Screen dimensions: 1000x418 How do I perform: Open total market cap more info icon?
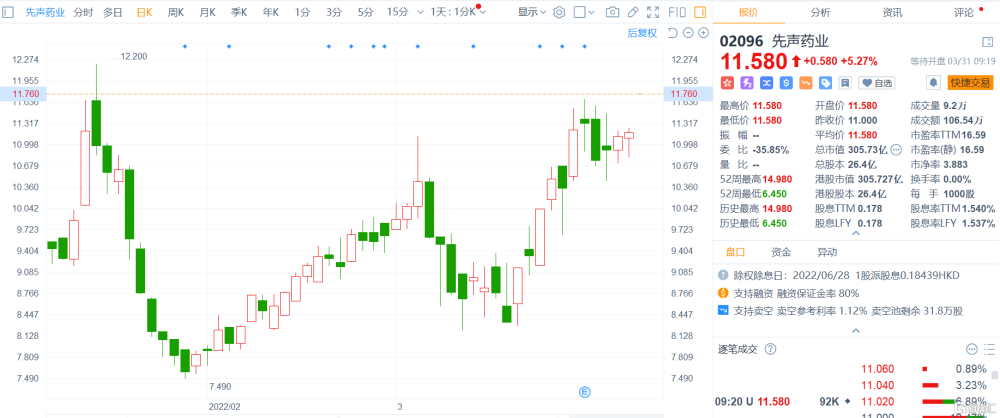[896, 150]
